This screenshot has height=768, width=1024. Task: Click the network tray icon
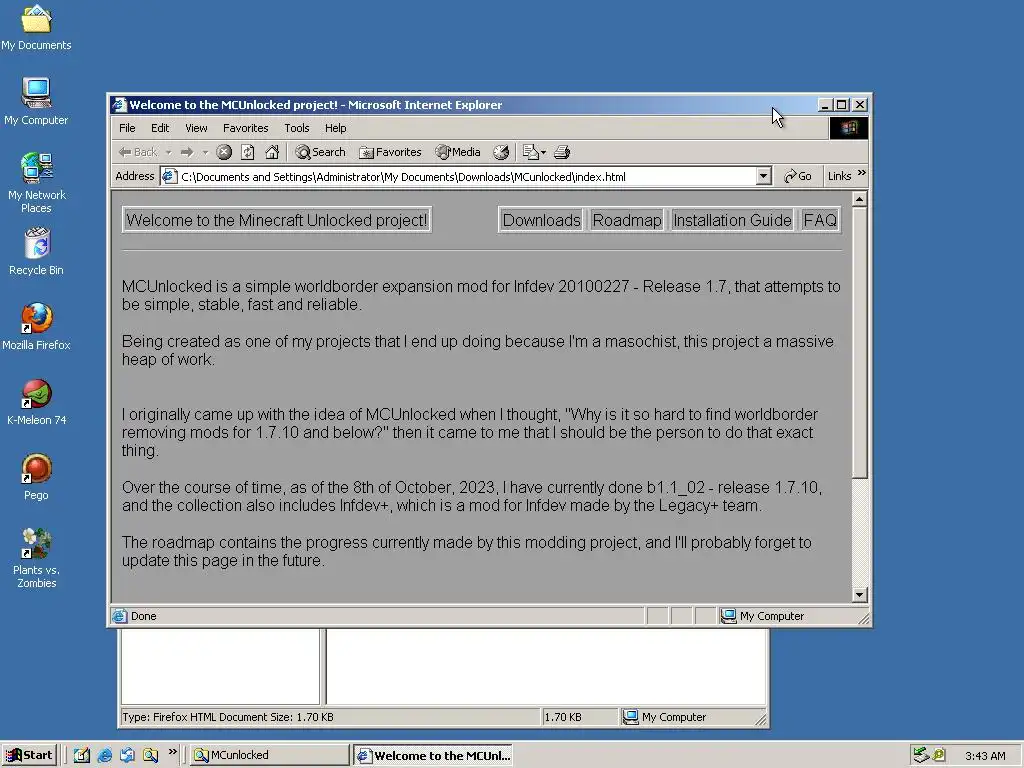tap(921, 755)
